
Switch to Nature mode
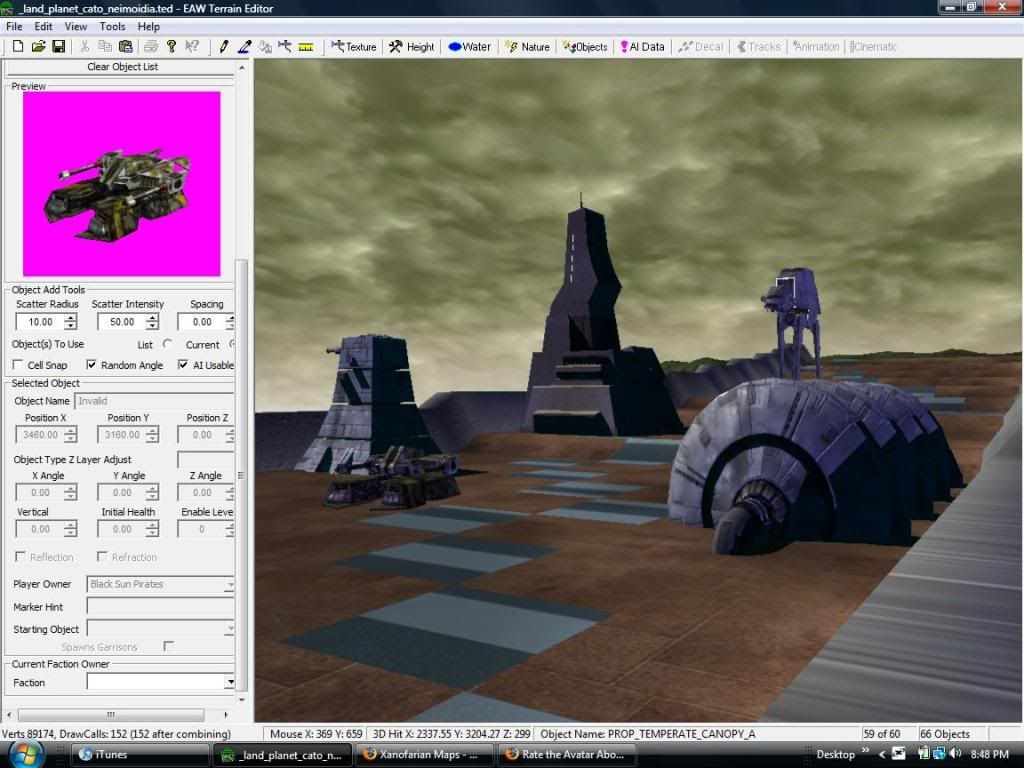528,46
